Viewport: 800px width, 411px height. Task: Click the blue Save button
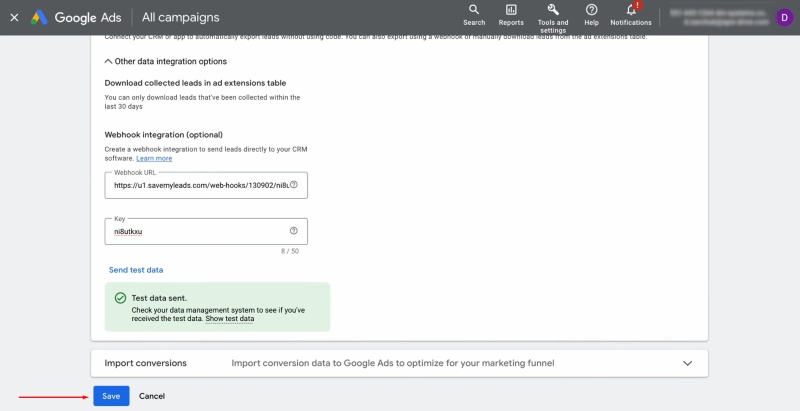click(x=111, y=396)
